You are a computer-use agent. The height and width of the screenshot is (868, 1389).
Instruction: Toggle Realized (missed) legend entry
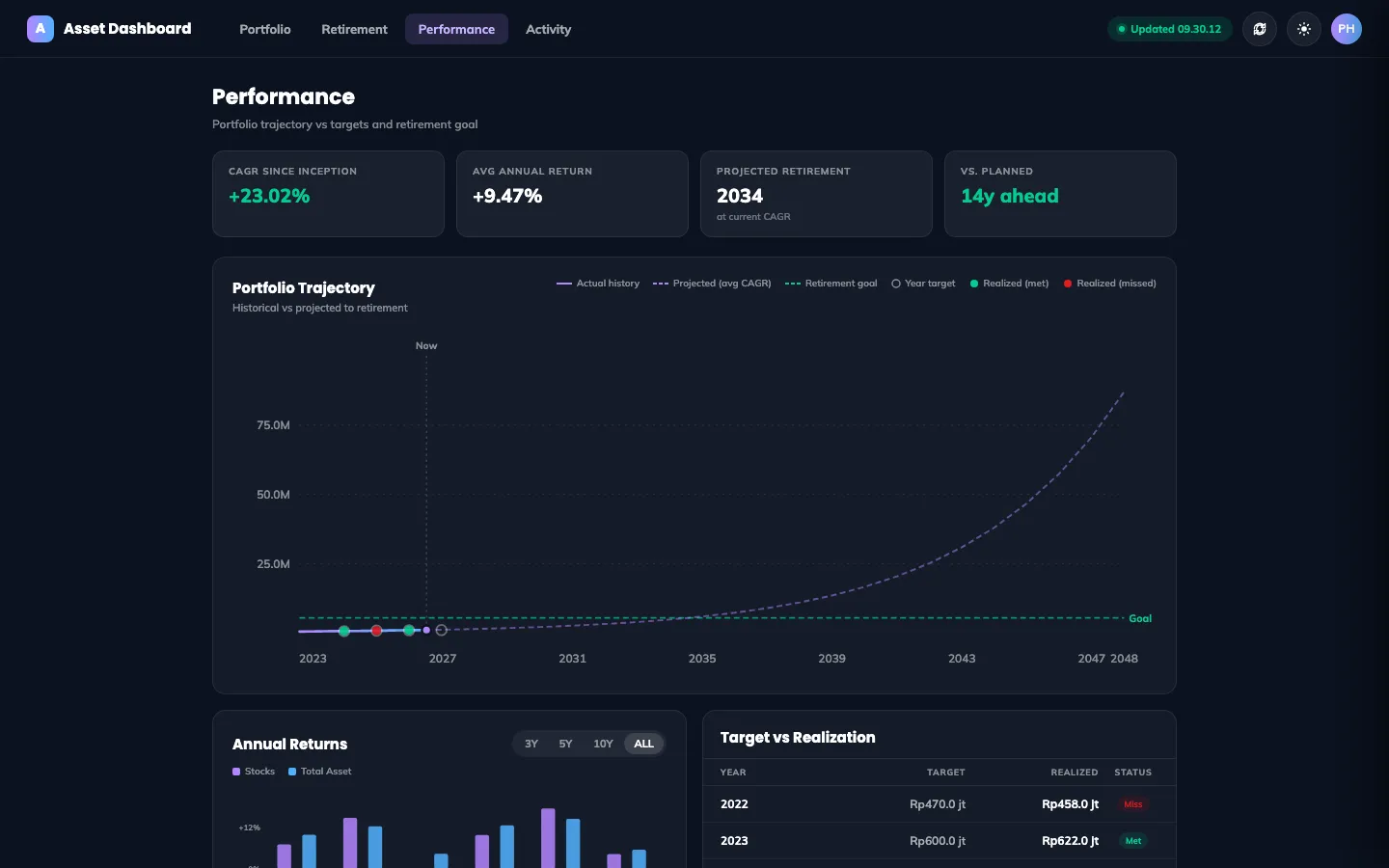(x=1109, y=284)
